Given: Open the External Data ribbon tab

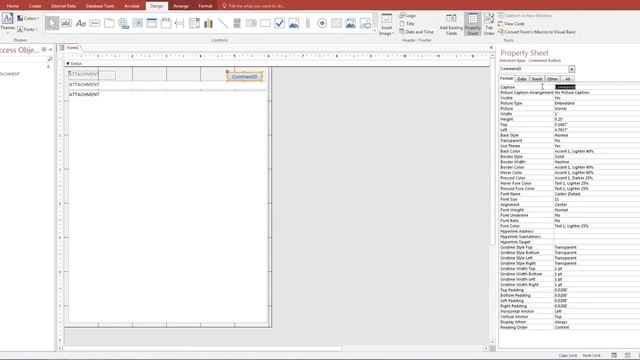Looking at the screenshot, I should coord(63,6).
